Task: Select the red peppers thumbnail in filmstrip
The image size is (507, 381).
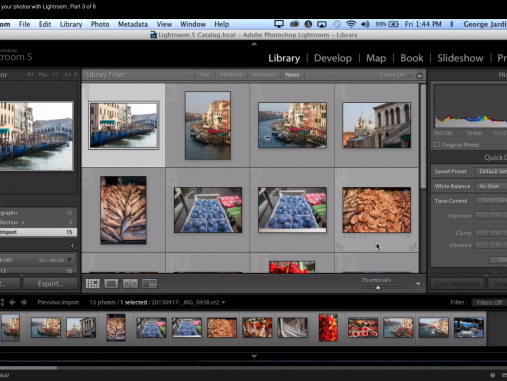Action: (328, 328)
